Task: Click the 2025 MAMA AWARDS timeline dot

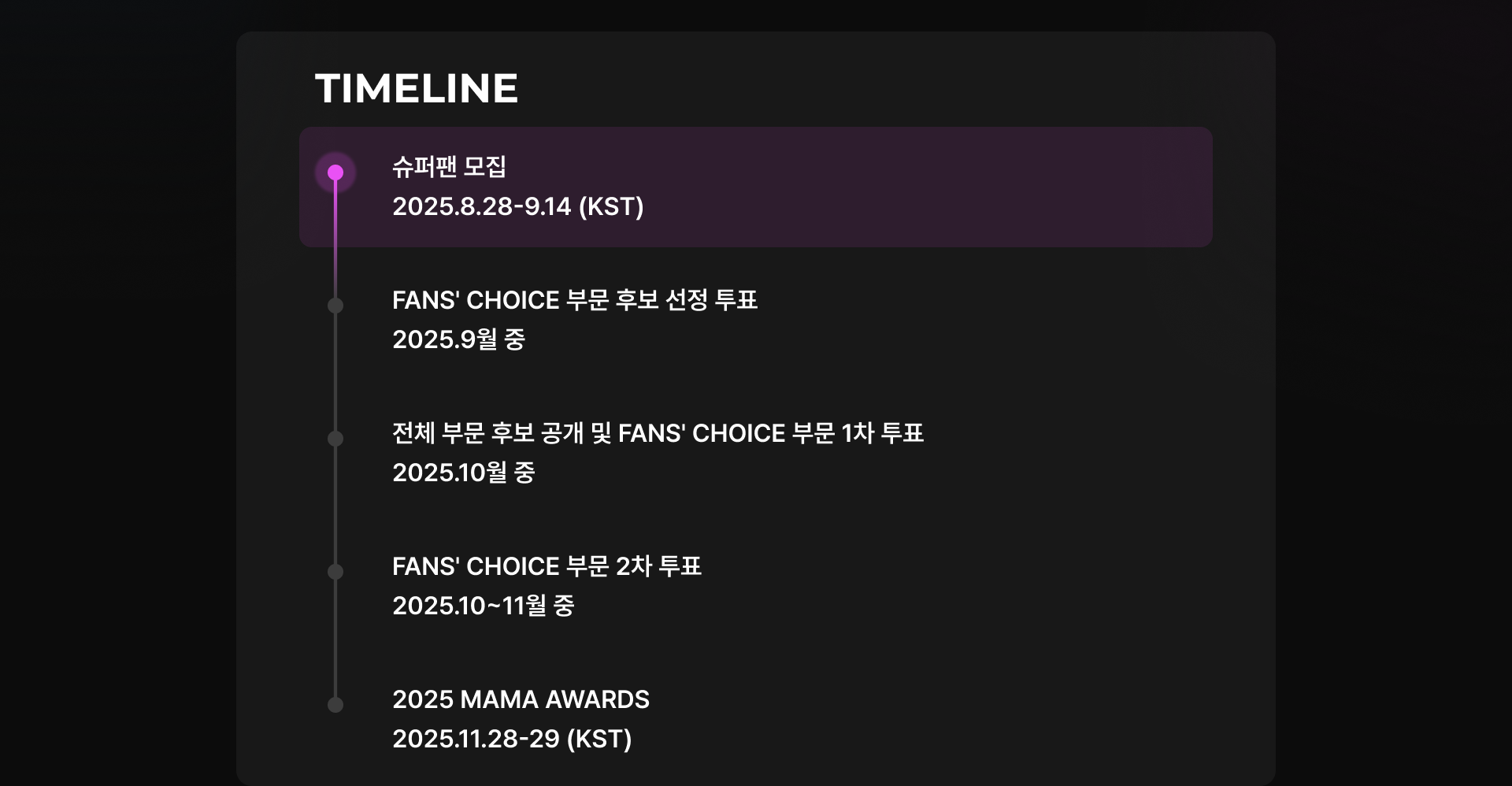Action: pyautogui.click(x=335, y=705)
